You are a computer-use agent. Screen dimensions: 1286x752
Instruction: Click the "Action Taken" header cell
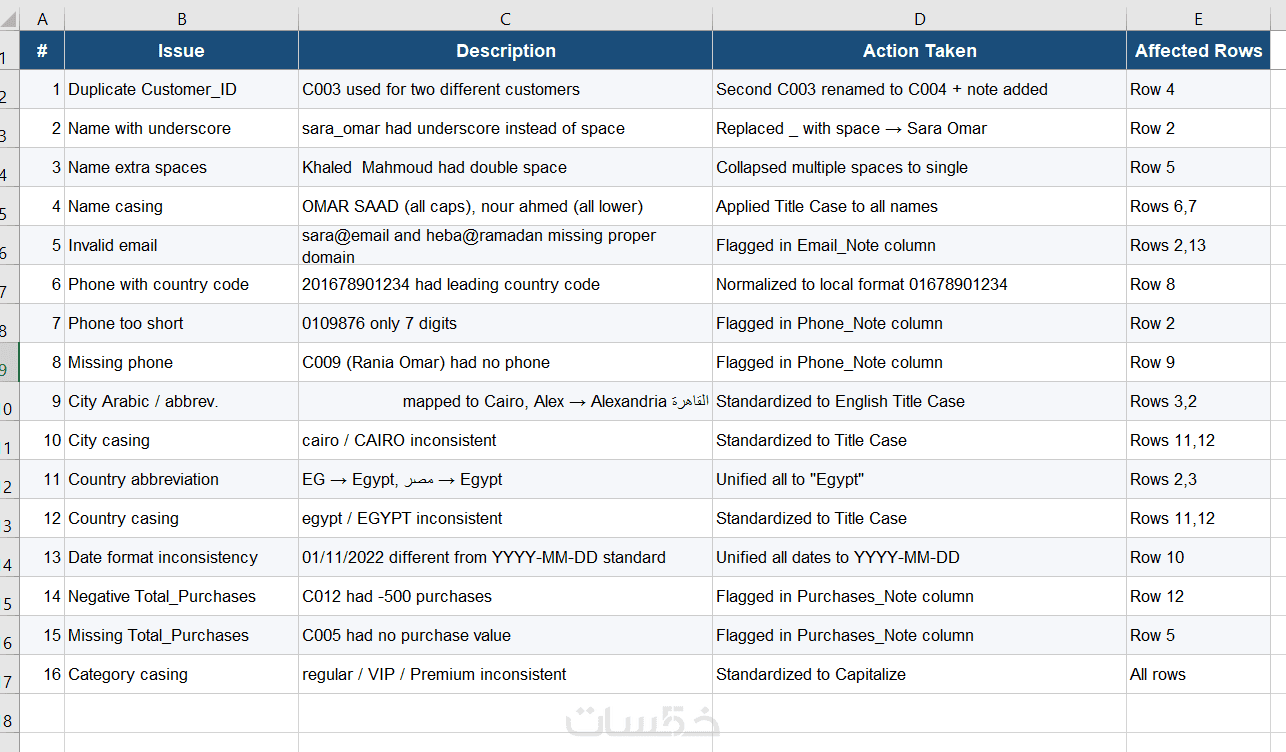click(x=919, y=51)
